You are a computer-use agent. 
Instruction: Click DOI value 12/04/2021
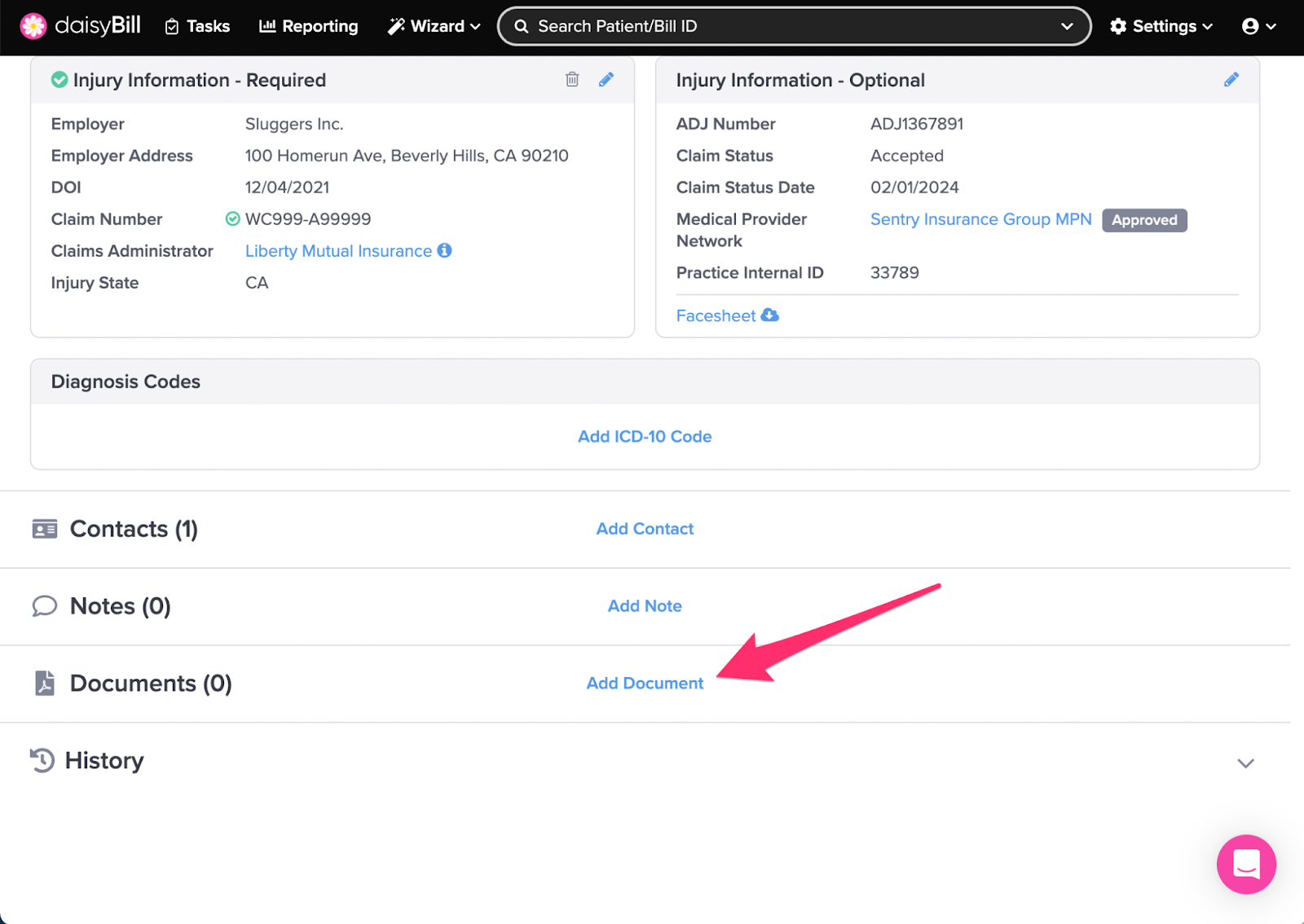[x=287, y=187]
